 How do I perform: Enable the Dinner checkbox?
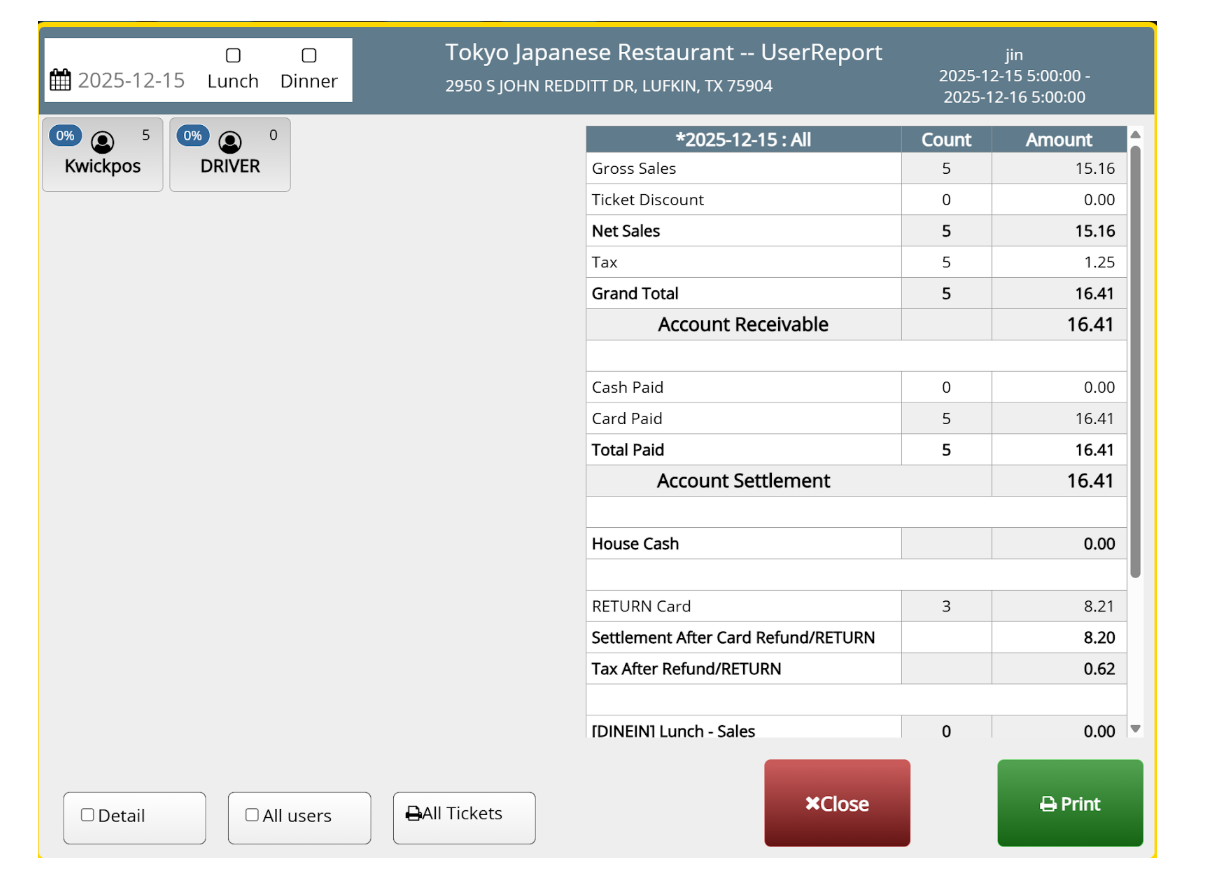click(x=309, y=56)
